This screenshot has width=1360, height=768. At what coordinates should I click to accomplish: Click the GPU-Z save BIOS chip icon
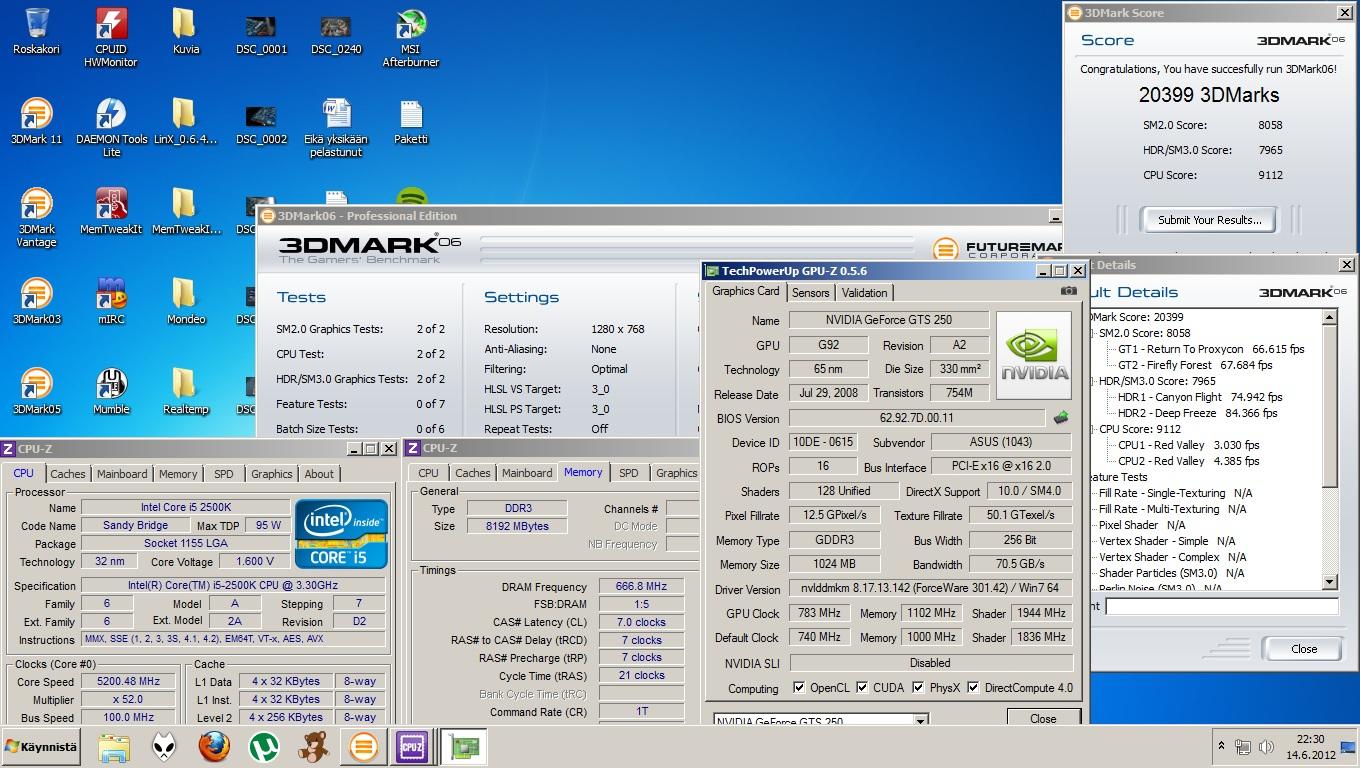1061,418
